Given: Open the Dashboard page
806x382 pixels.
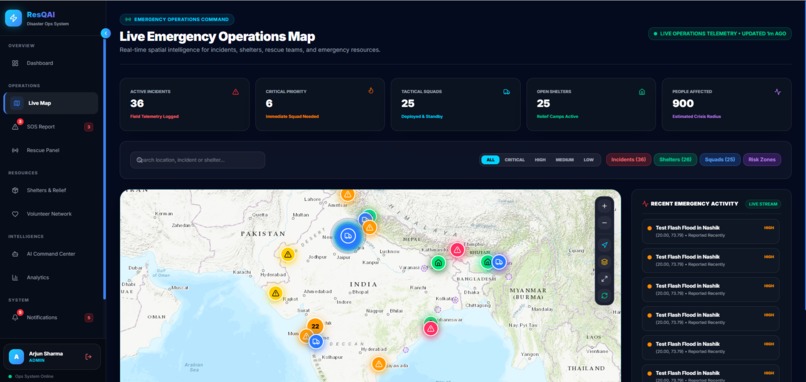Looking at the screenshot, I should (50, 63).
